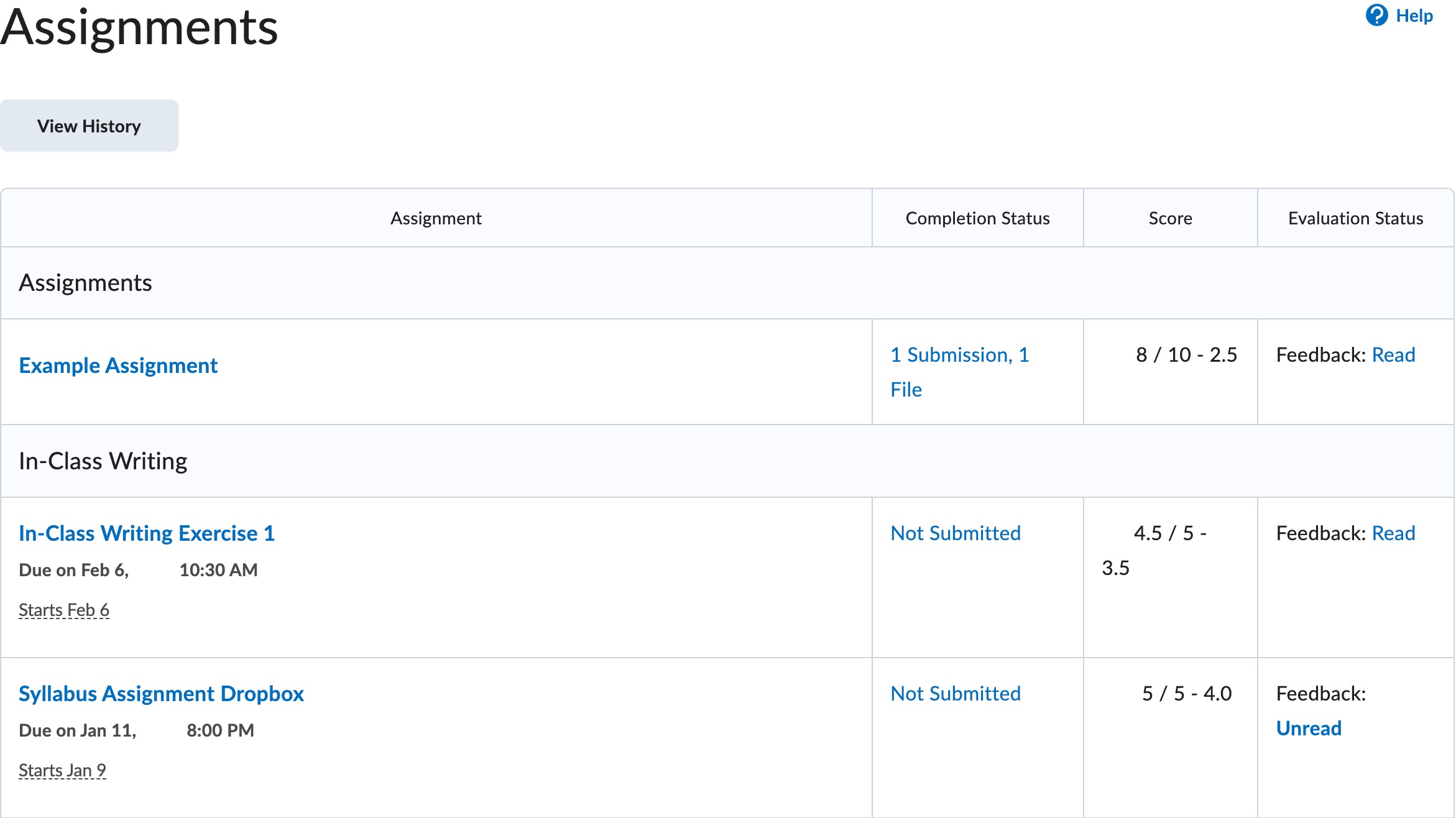
Task: Click the Completion Status column header
Action: tap(977, 218)
